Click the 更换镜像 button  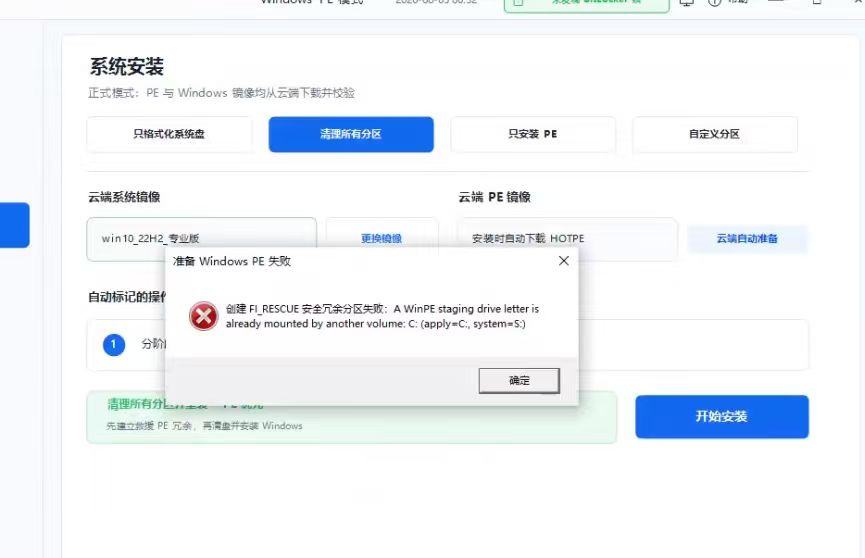point(381,238)
